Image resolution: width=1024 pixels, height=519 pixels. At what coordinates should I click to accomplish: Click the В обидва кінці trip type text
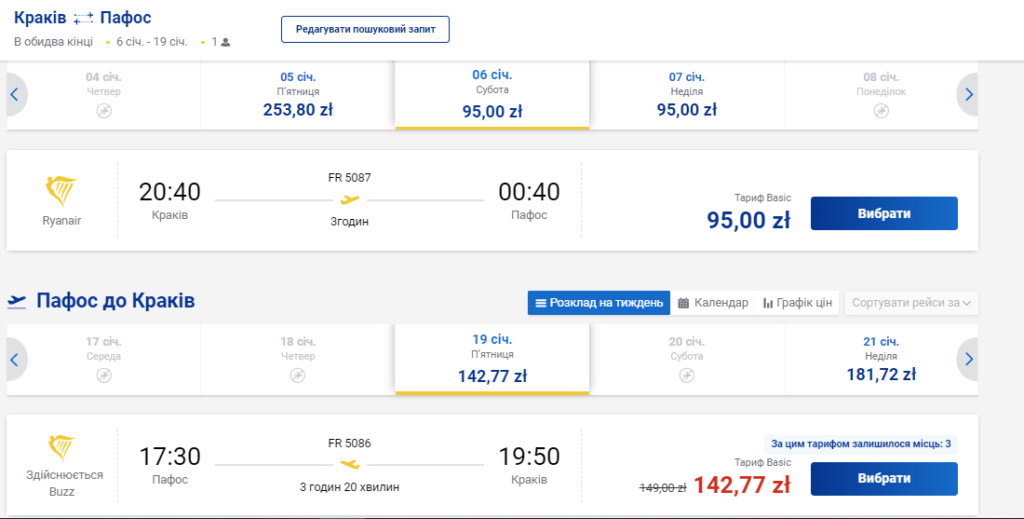pyautogui.click(x=54, y=42)
